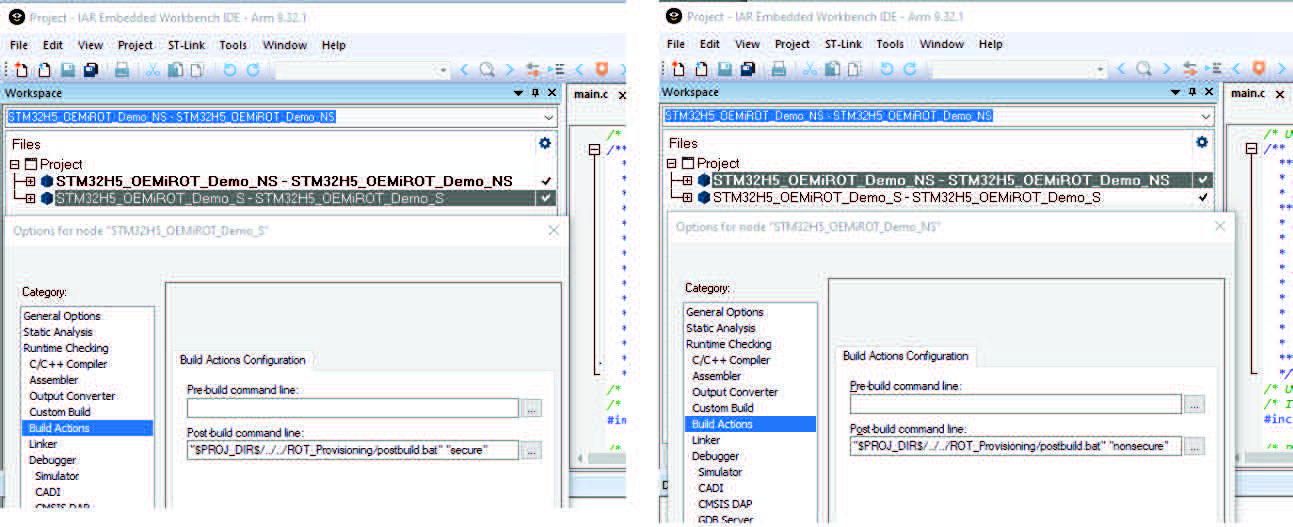1293x527 pixels.
Task: Click the Paste icon in right window toolbar
Action: click(853, 69)
